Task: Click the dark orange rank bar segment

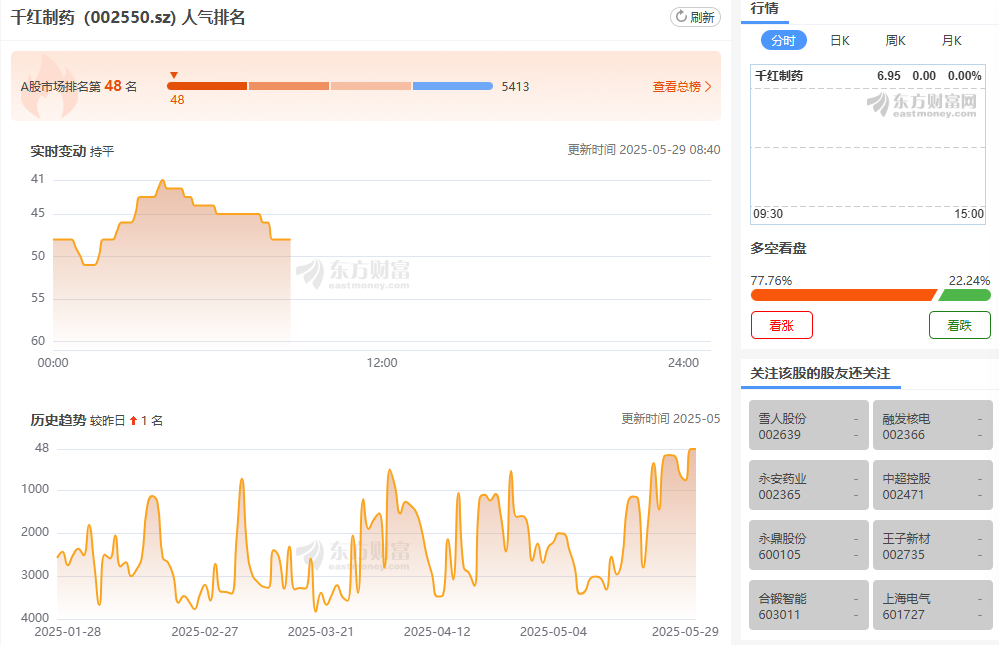Action: [x=207, y=86]
